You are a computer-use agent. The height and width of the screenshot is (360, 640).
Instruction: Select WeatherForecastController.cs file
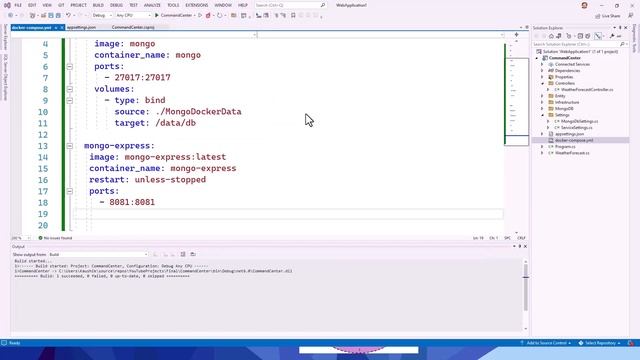(587, 89)
